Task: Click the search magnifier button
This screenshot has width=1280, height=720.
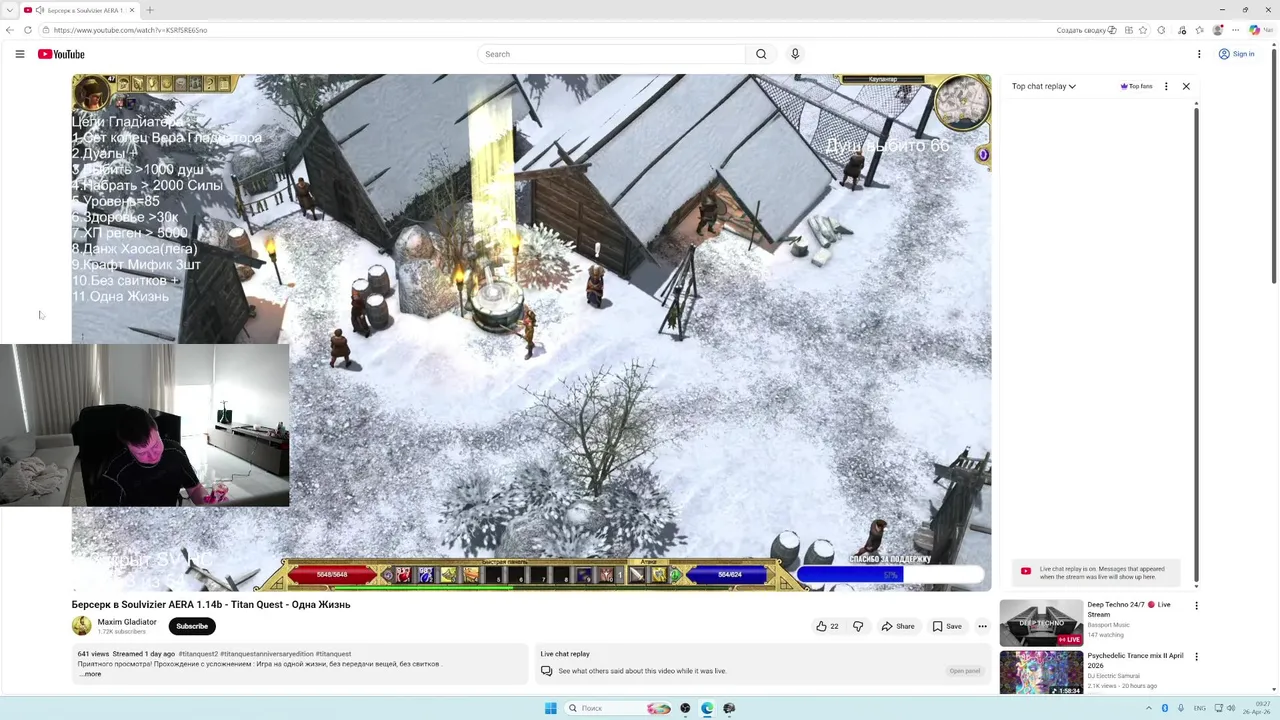Action: 761,54
